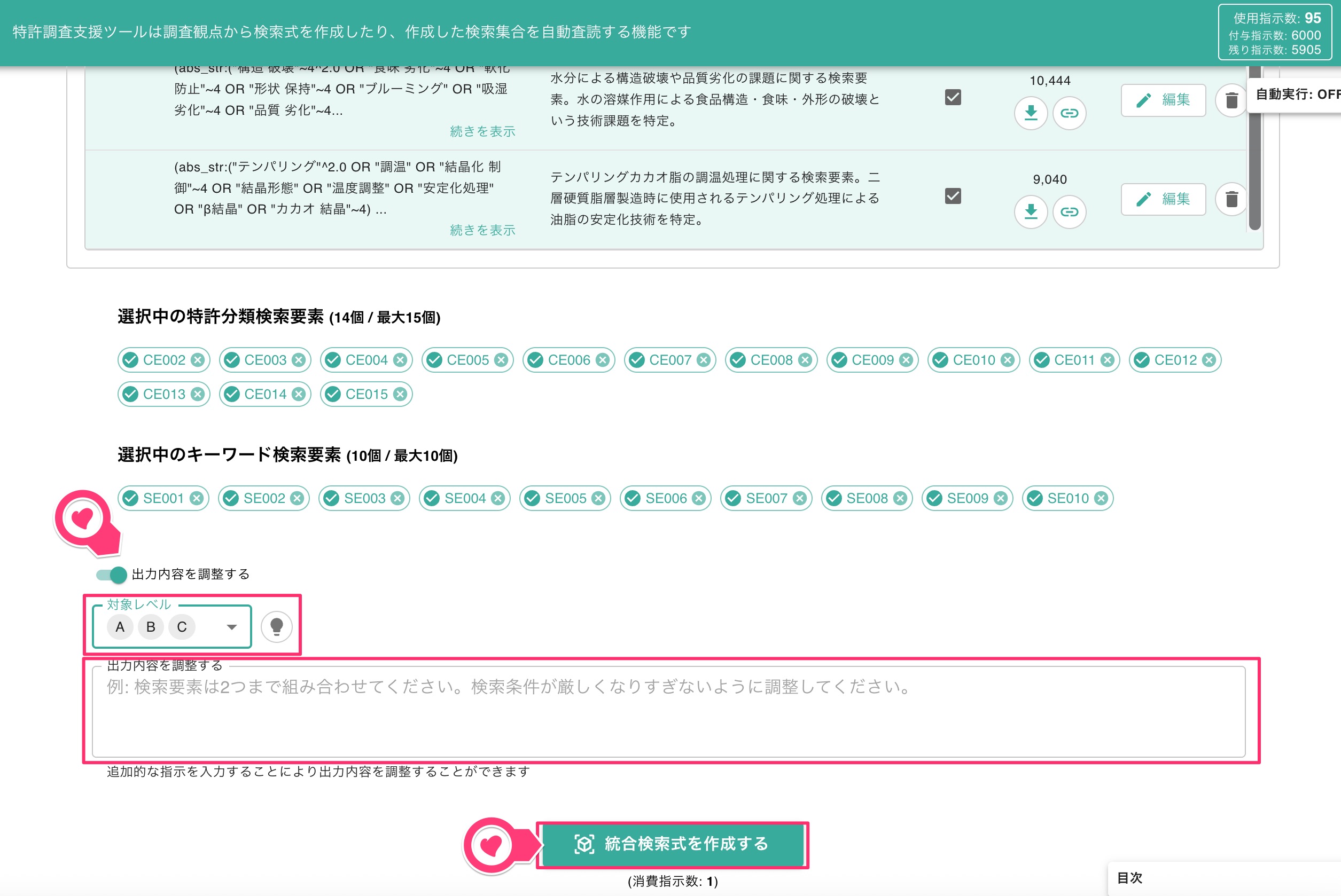Image resolution: width=1341 pixels, height=896 pixels.
Task: Remove keyword element SE004 chip
Action: pos(498,498)
